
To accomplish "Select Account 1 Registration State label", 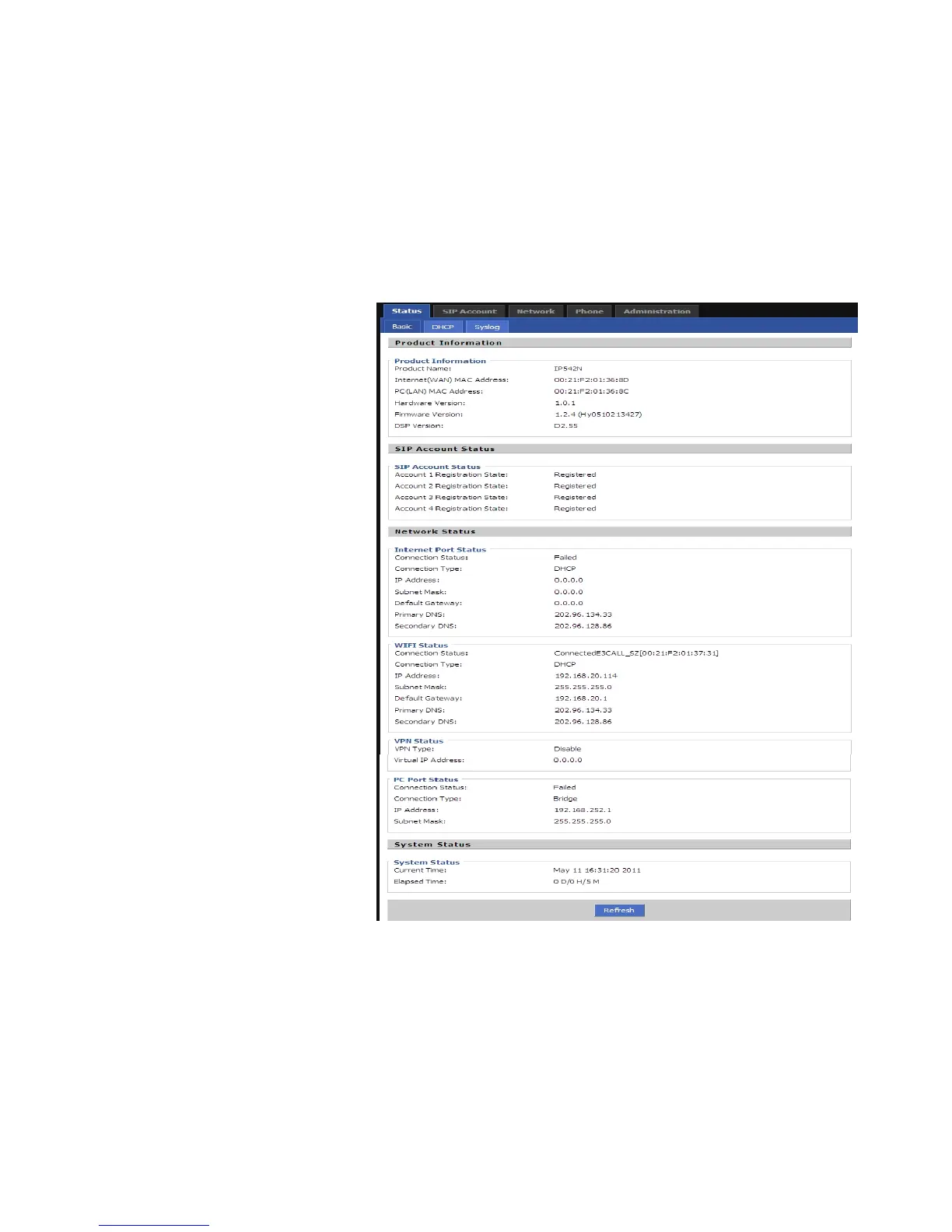I will click(451, 474).
